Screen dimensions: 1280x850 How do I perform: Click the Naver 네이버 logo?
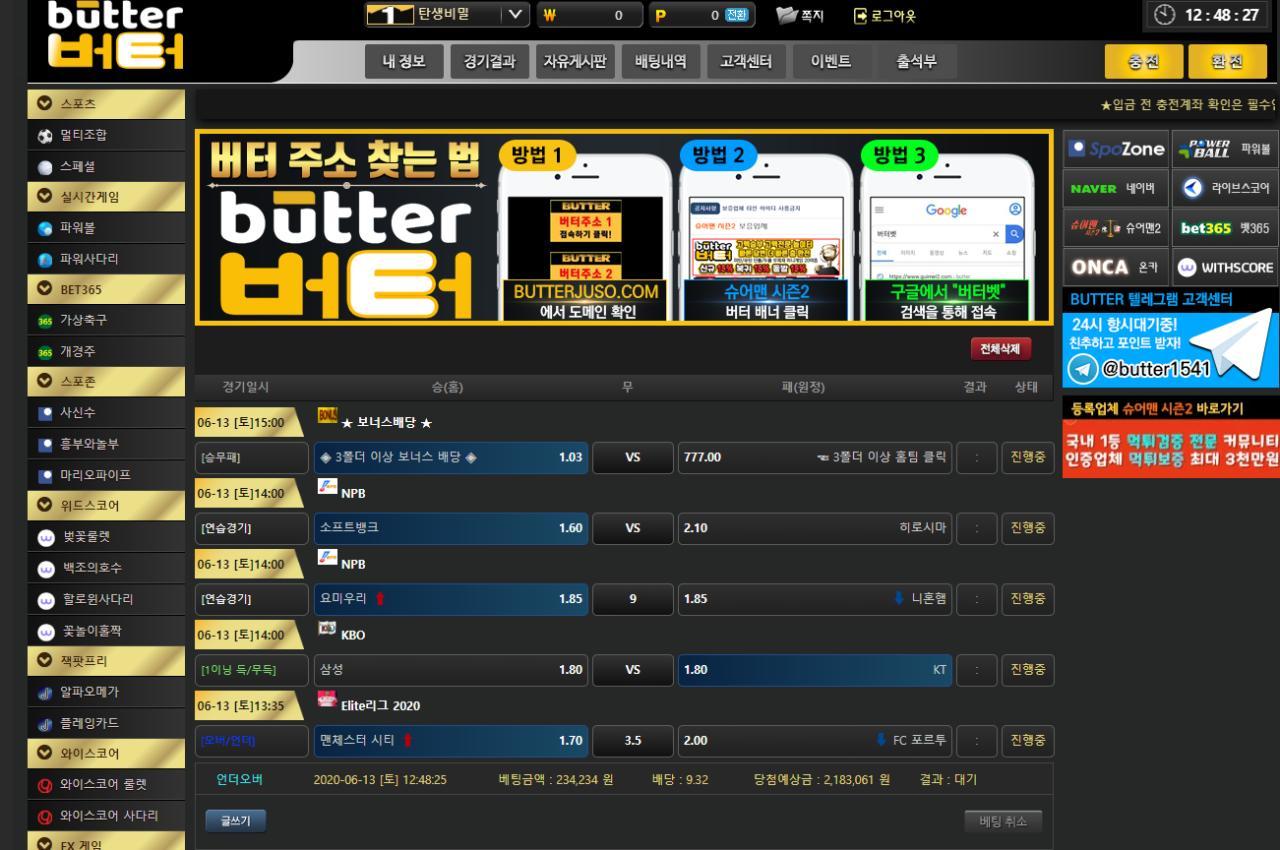1116,188
